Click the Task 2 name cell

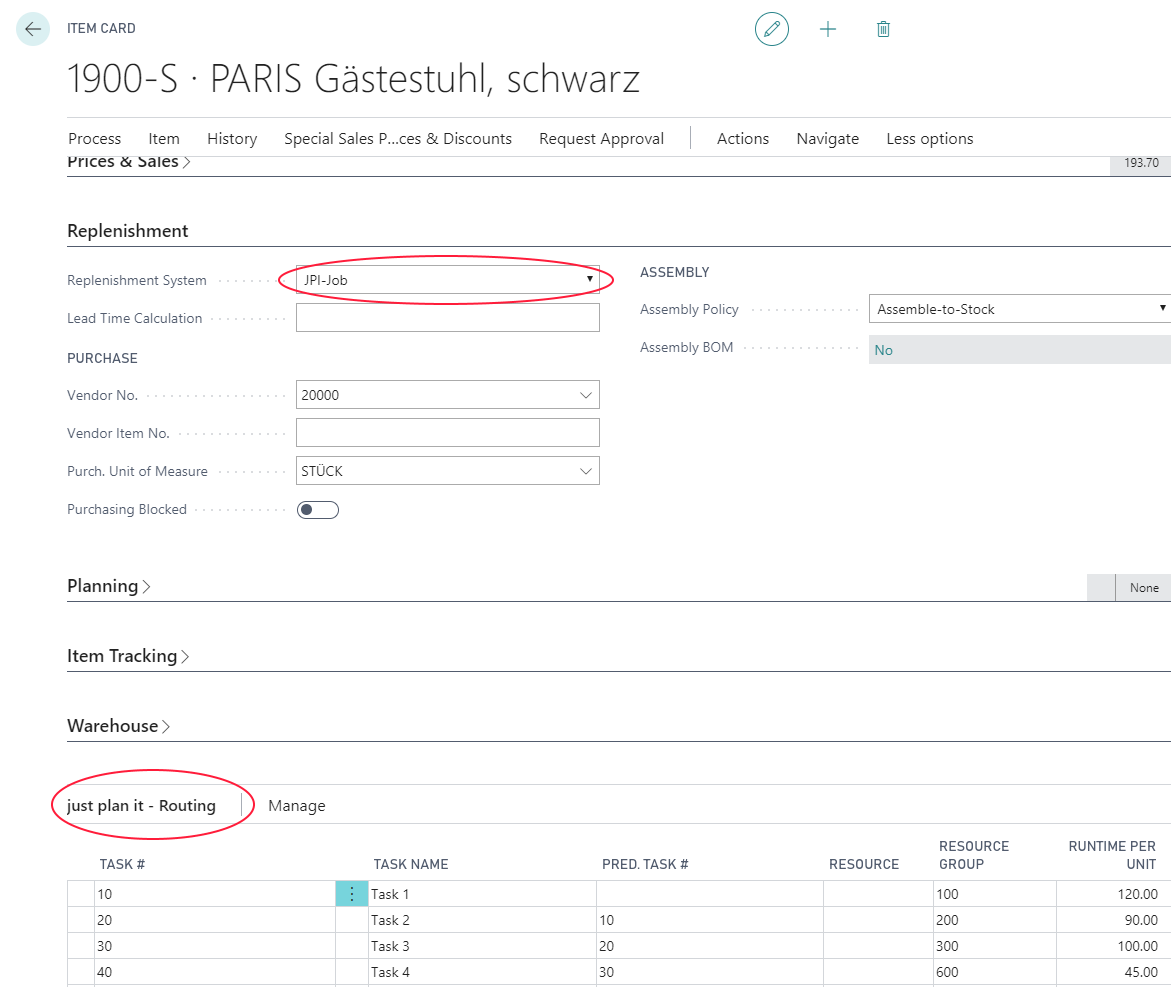click(482, 920)
